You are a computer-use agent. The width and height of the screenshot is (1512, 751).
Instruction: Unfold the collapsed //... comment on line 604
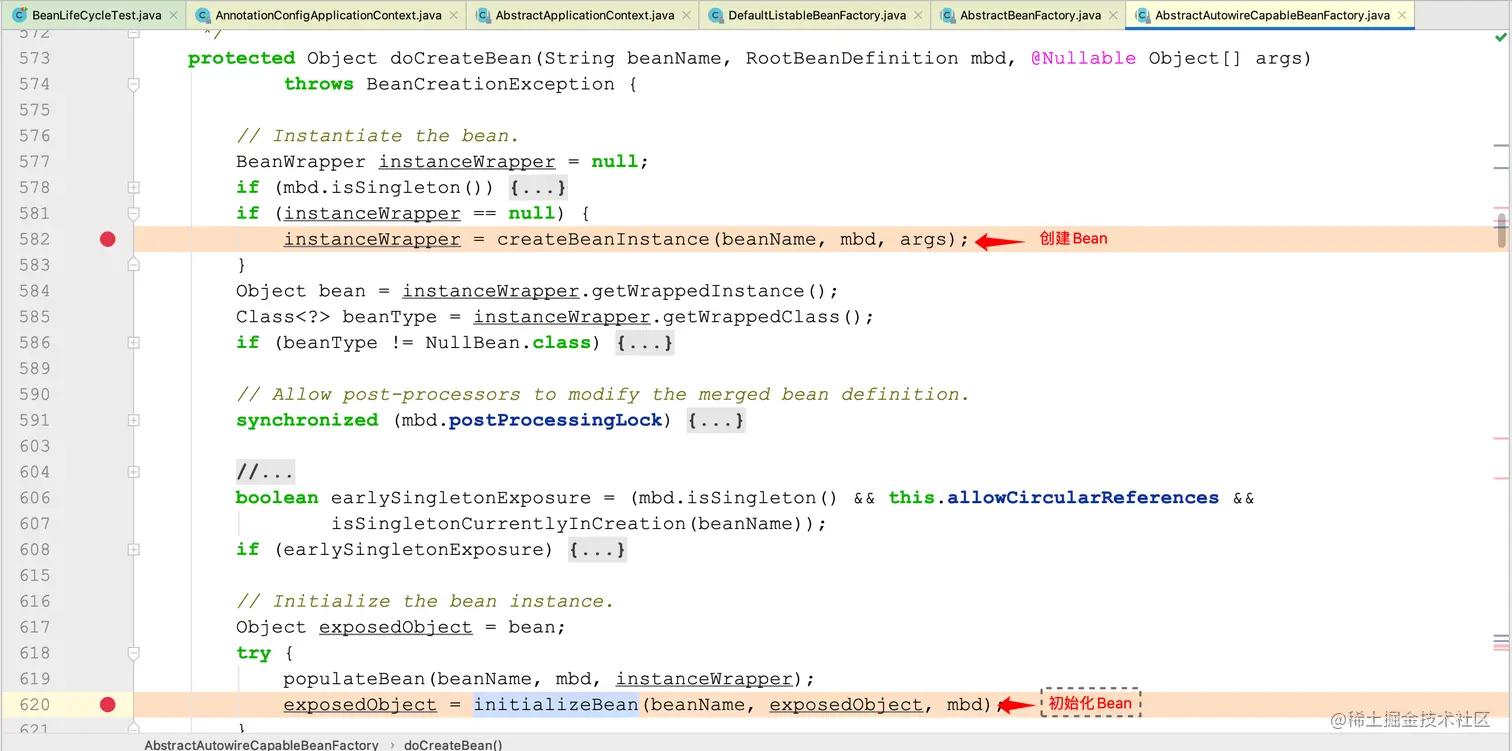point(265,472)
